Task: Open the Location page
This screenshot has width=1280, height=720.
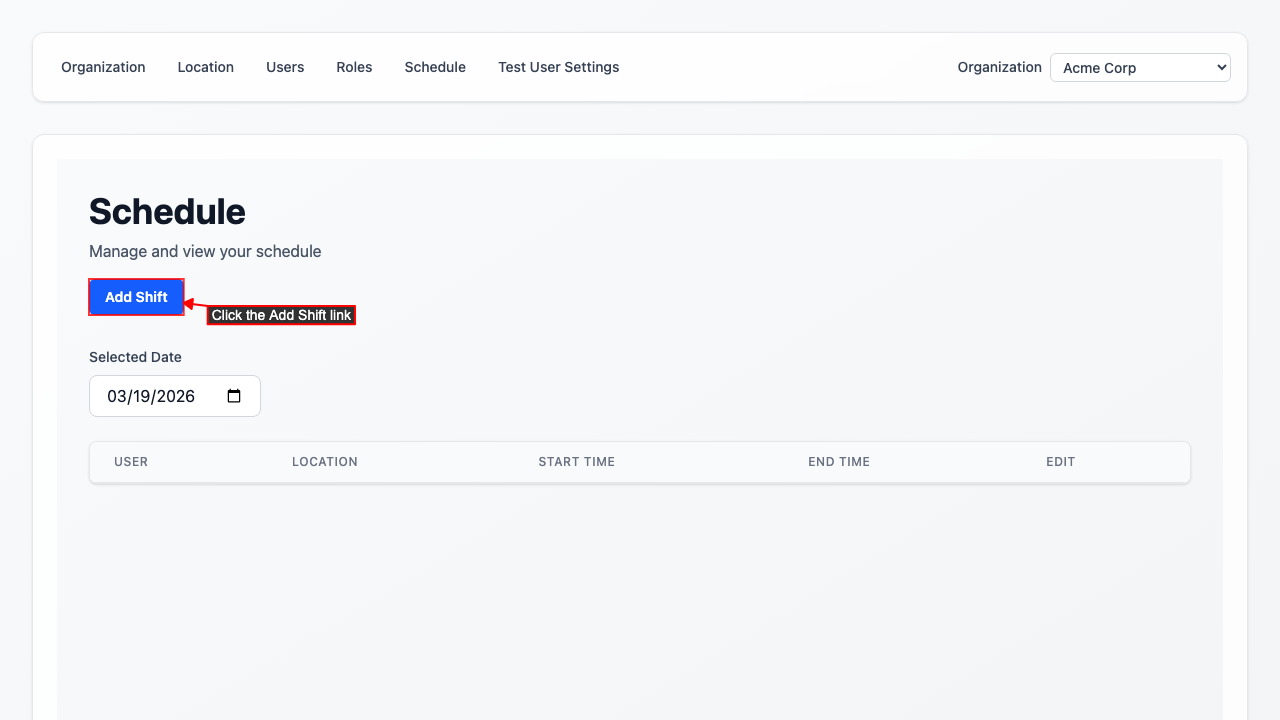Action: tap(205, 67)
